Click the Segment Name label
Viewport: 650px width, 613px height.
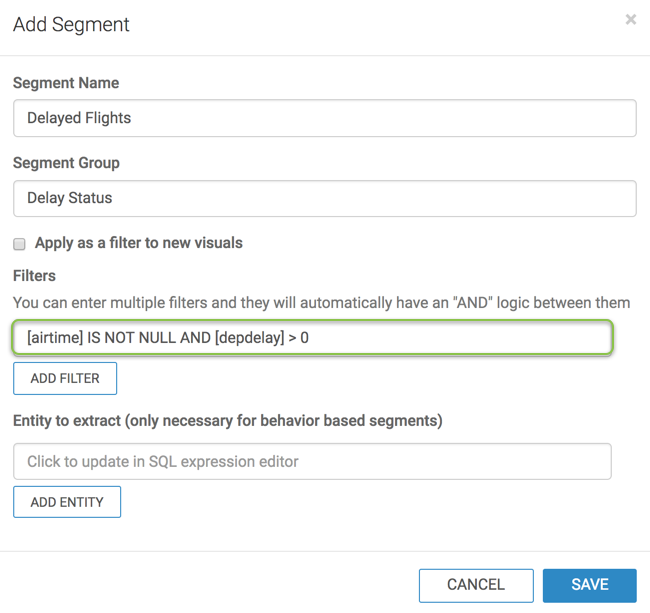coord(65,83)
